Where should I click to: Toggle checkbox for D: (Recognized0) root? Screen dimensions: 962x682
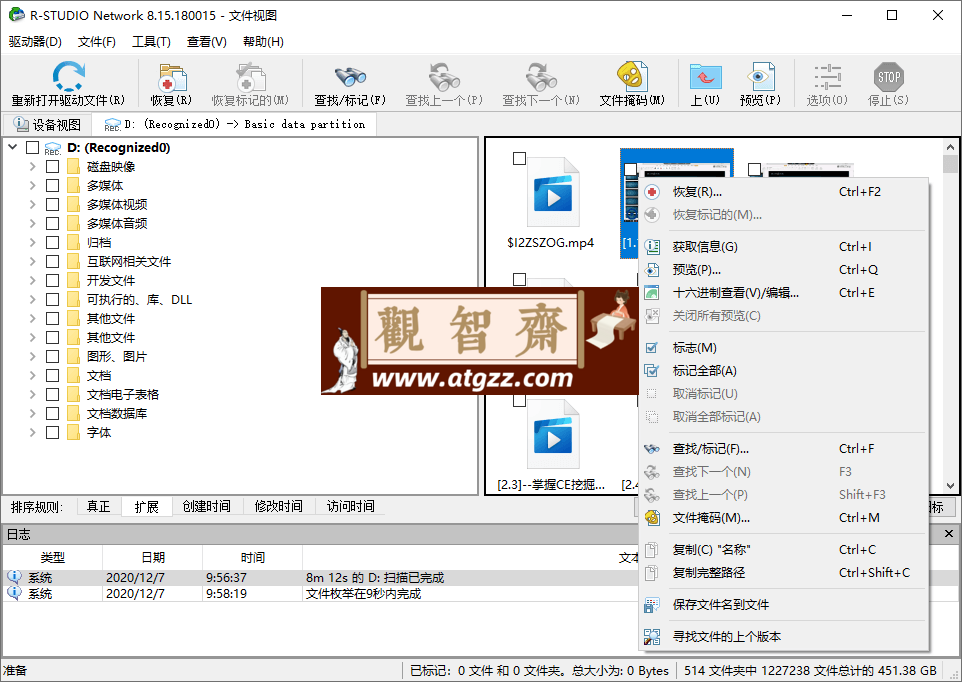[x=33, y=148]
